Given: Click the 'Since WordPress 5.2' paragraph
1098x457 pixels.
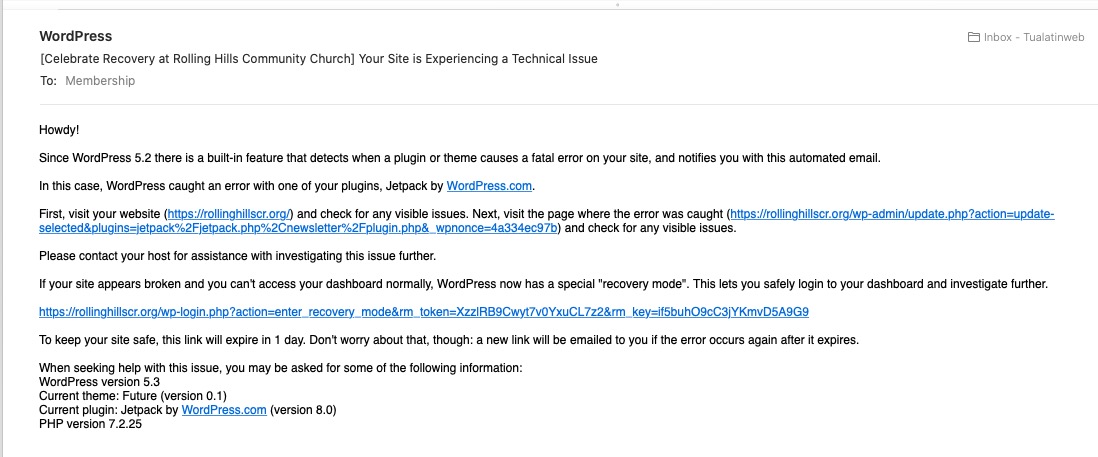Looking at the screenshot, I should [x=460, y=158].
